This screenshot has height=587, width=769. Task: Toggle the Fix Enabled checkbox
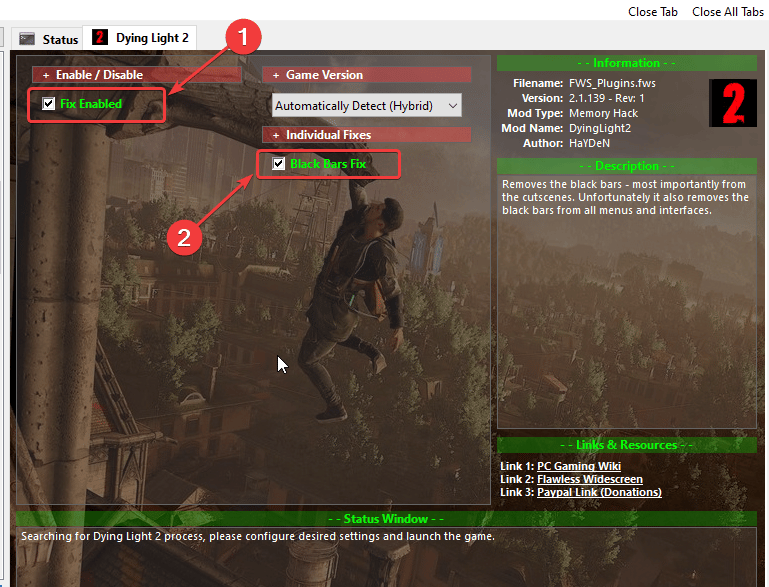pyautogui.click(x=49, y=103)
